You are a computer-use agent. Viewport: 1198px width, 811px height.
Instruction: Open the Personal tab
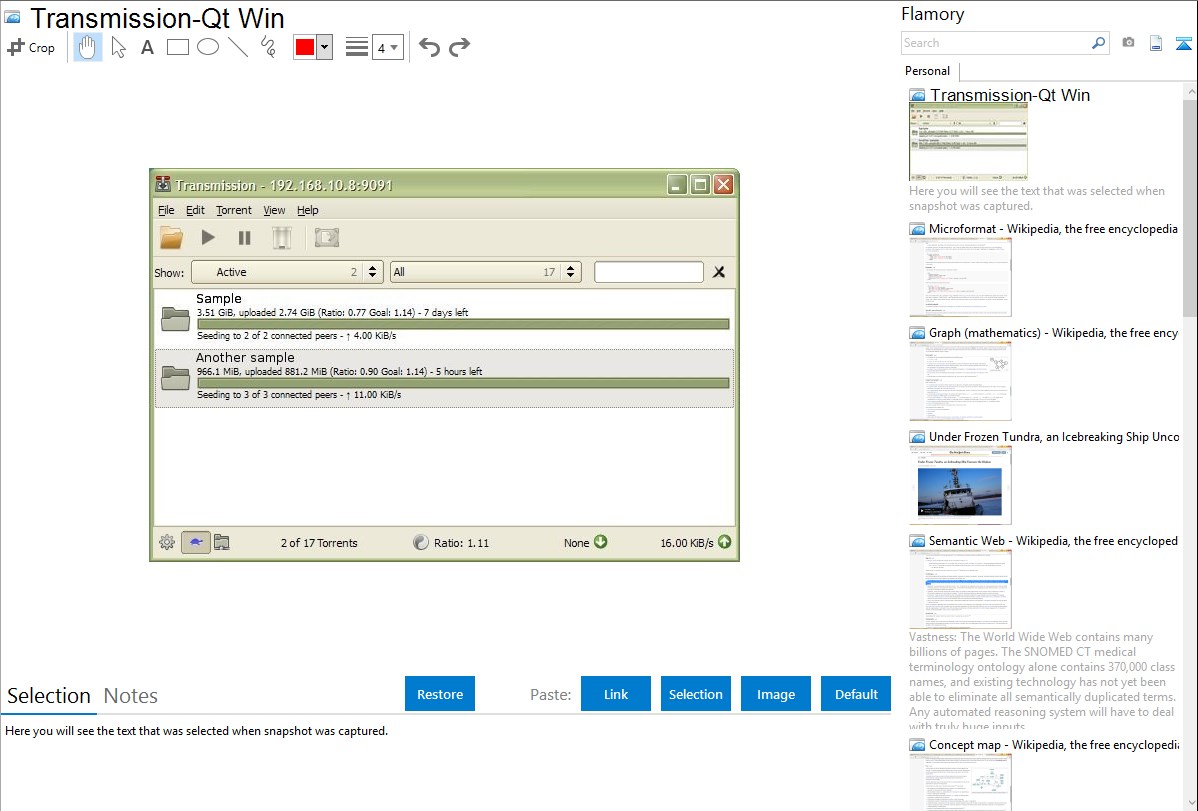pos(928,71)
